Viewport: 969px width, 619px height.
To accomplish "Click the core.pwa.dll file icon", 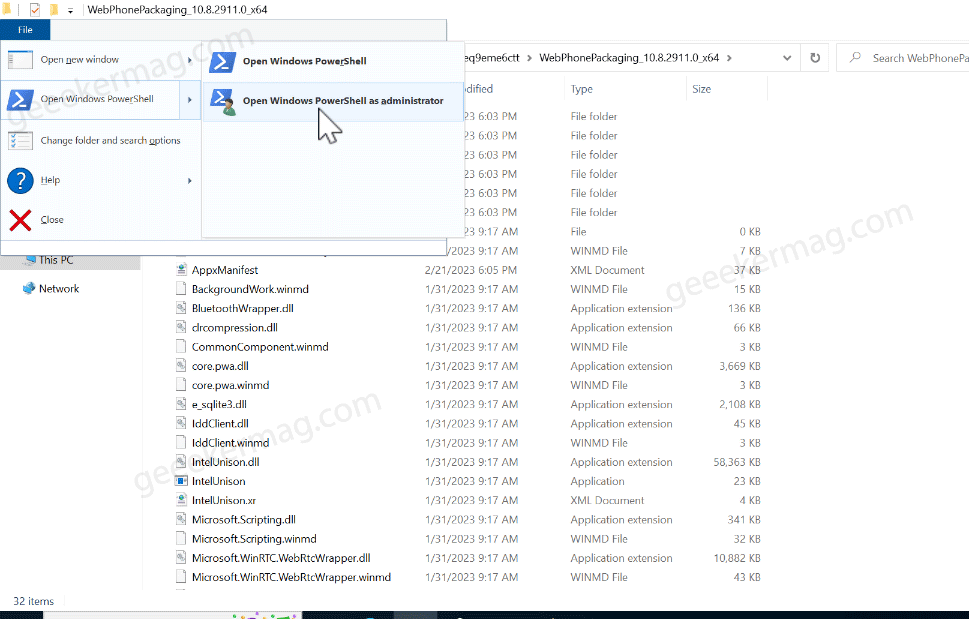I will (x=181, y=366).
